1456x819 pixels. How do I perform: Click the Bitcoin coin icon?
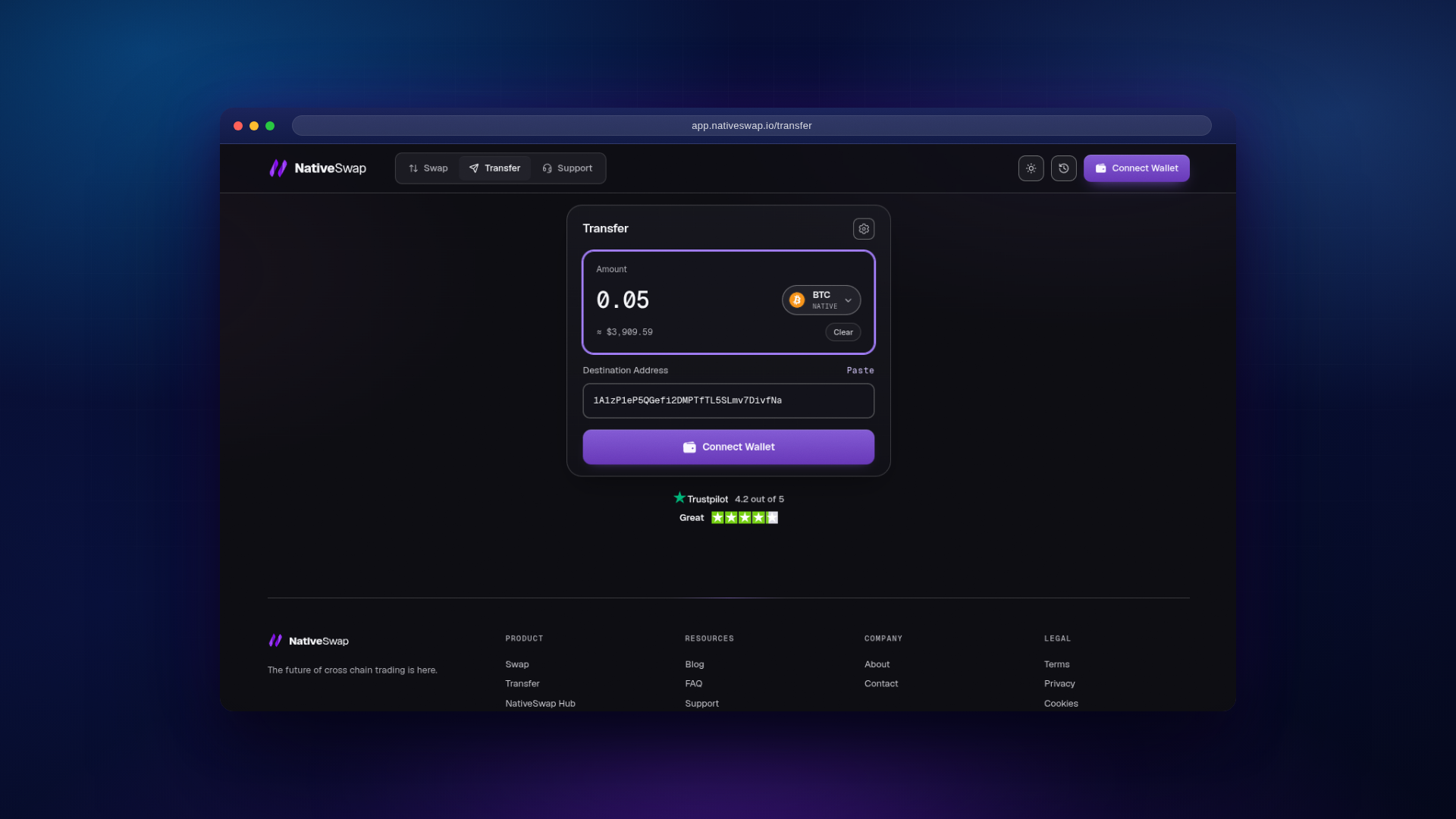click(x=797, y=300)
